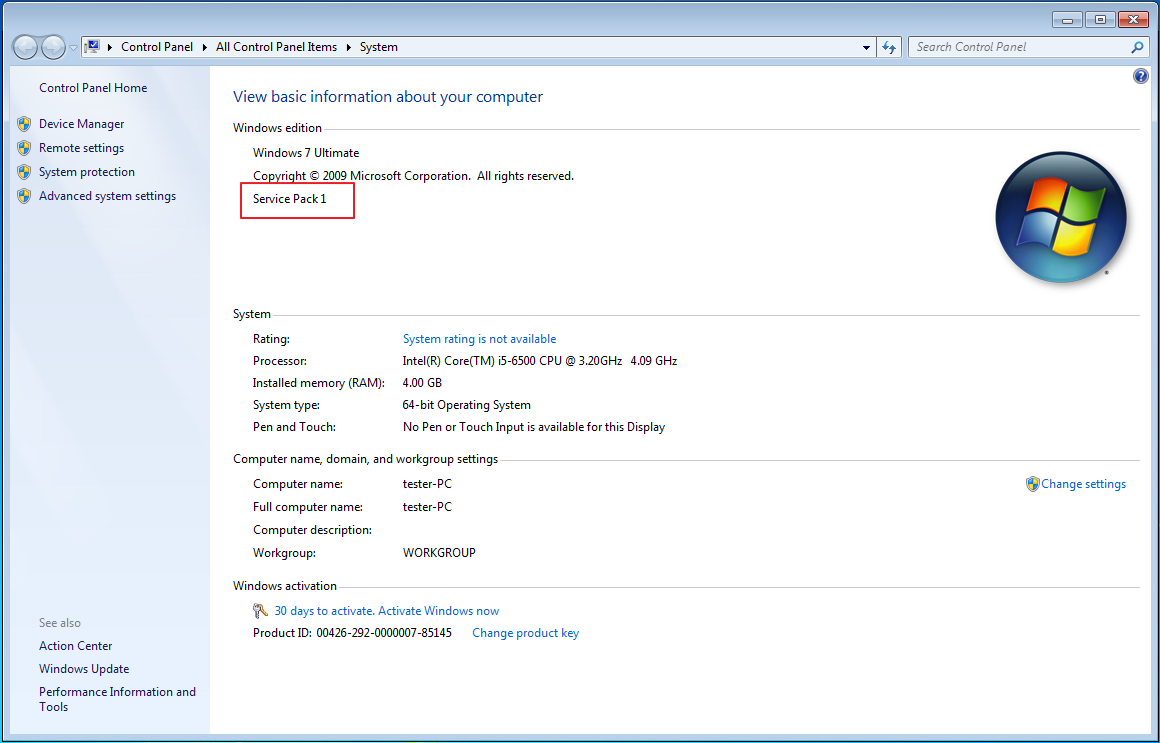This screenshot has width=1160, height=743.
Task: Click the Back navigation arrow
Action: pyautogui.click(x=25, y=47)
